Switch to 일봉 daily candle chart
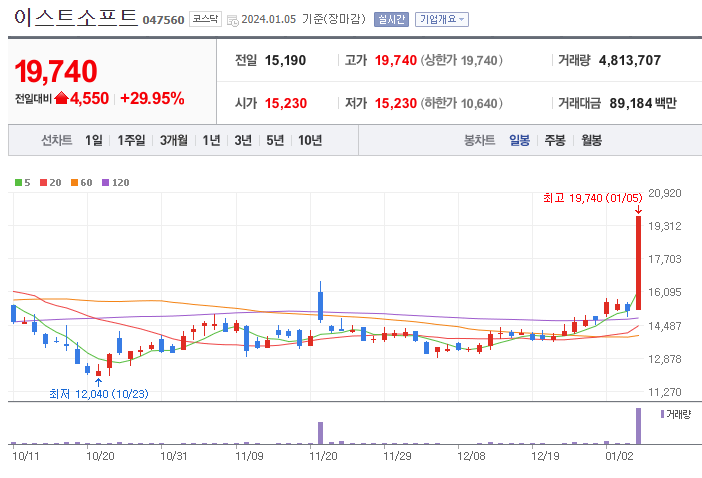Image resolution: width=702 pixels, height=478 pixels. pyautogui.click(x=519, y=141)
